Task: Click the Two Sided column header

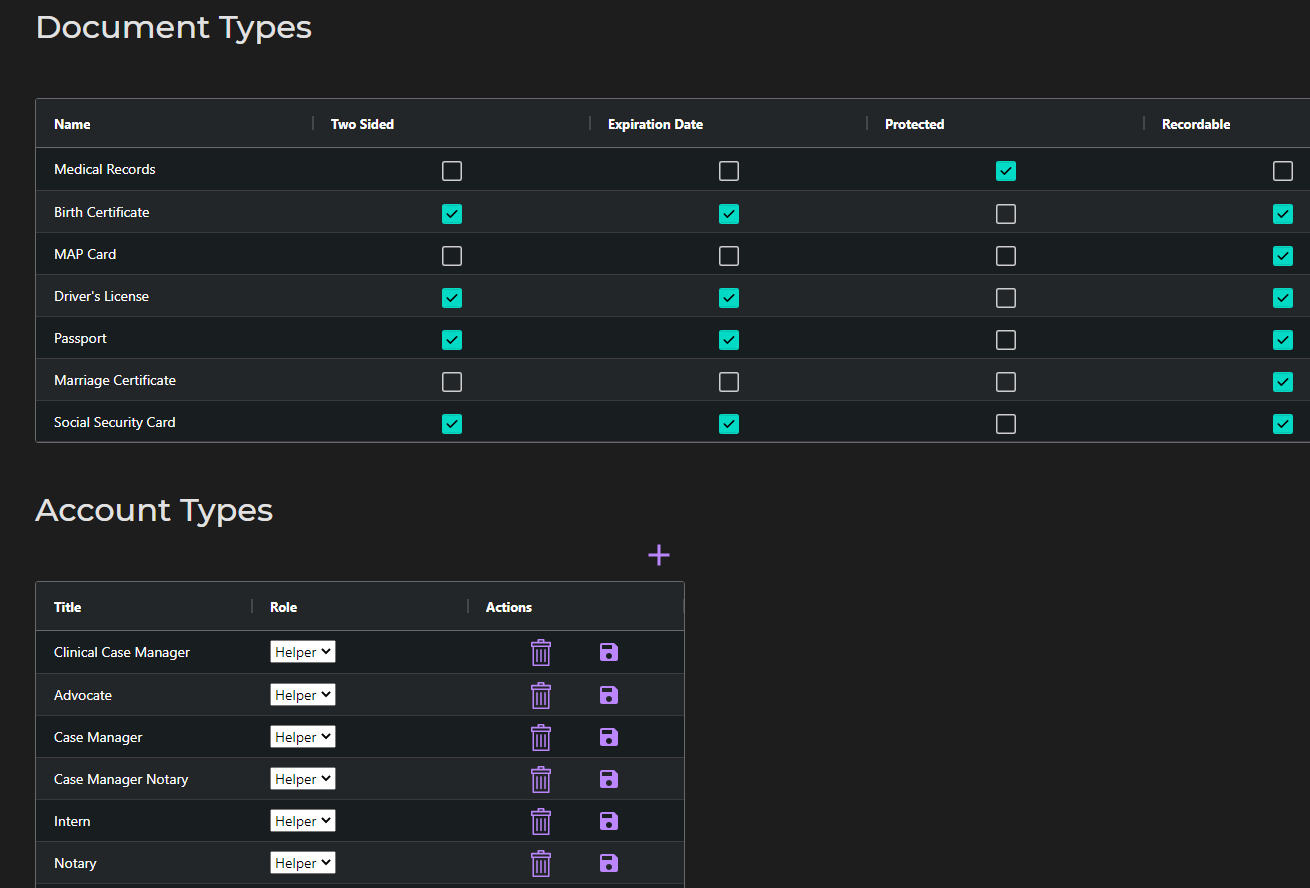Action: click(x=362, y=124)
